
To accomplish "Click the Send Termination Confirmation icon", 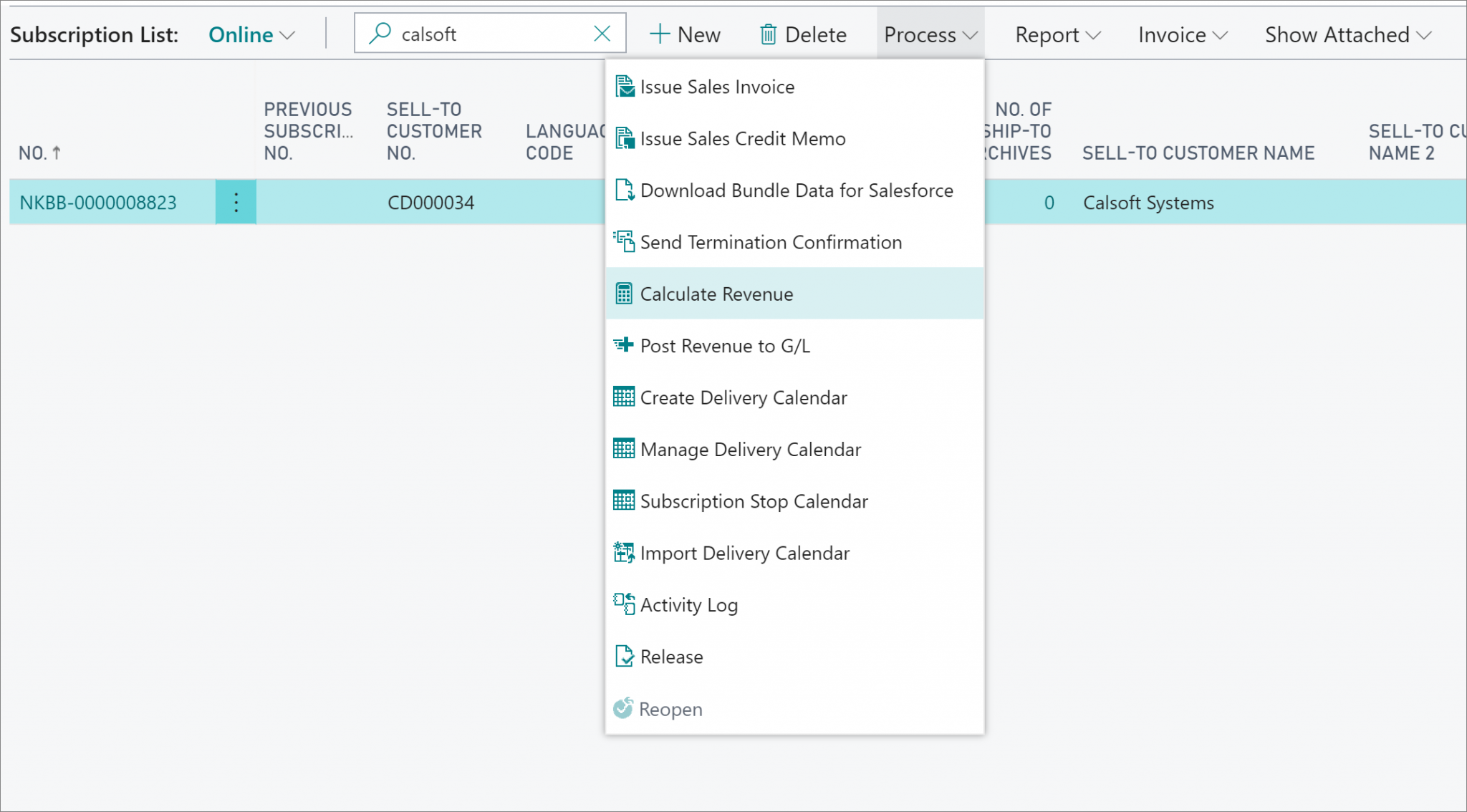I will [625, 241].
